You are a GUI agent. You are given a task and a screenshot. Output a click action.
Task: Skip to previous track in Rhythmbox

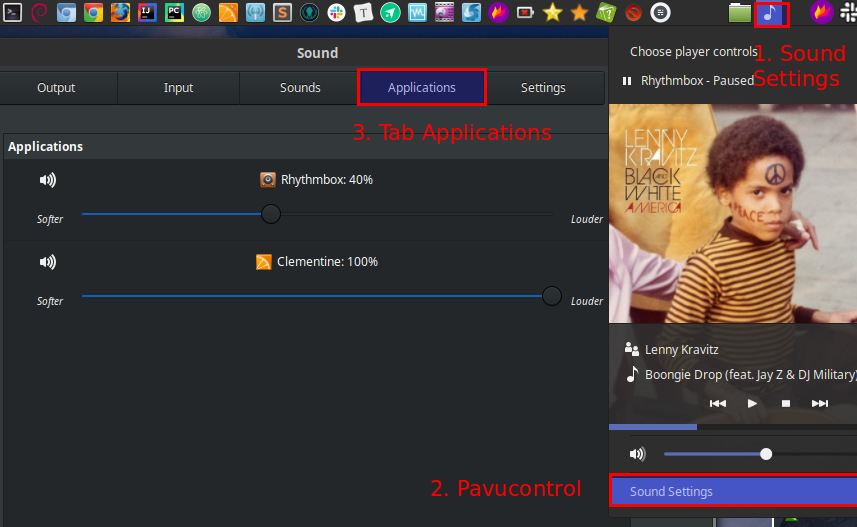(718, 403)
